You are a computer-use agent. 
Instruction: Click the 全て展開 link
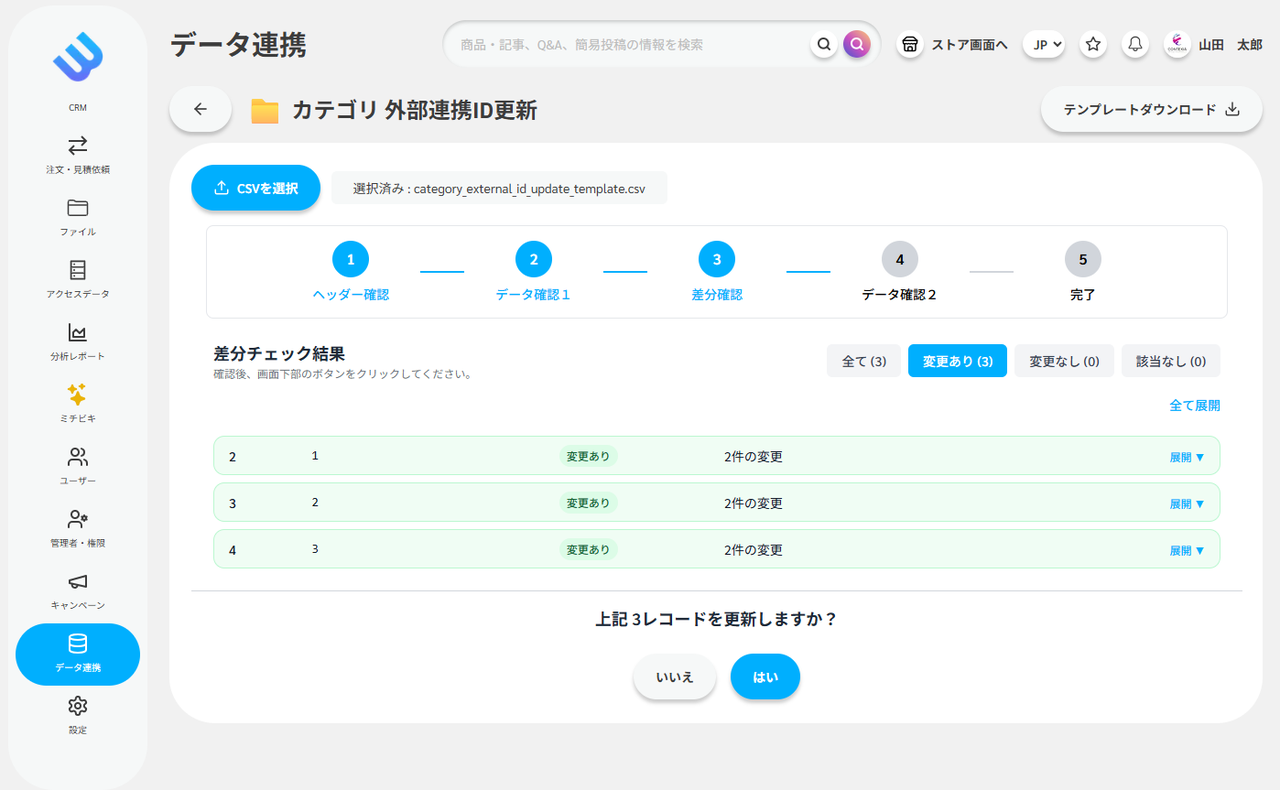click(1195, 405)
